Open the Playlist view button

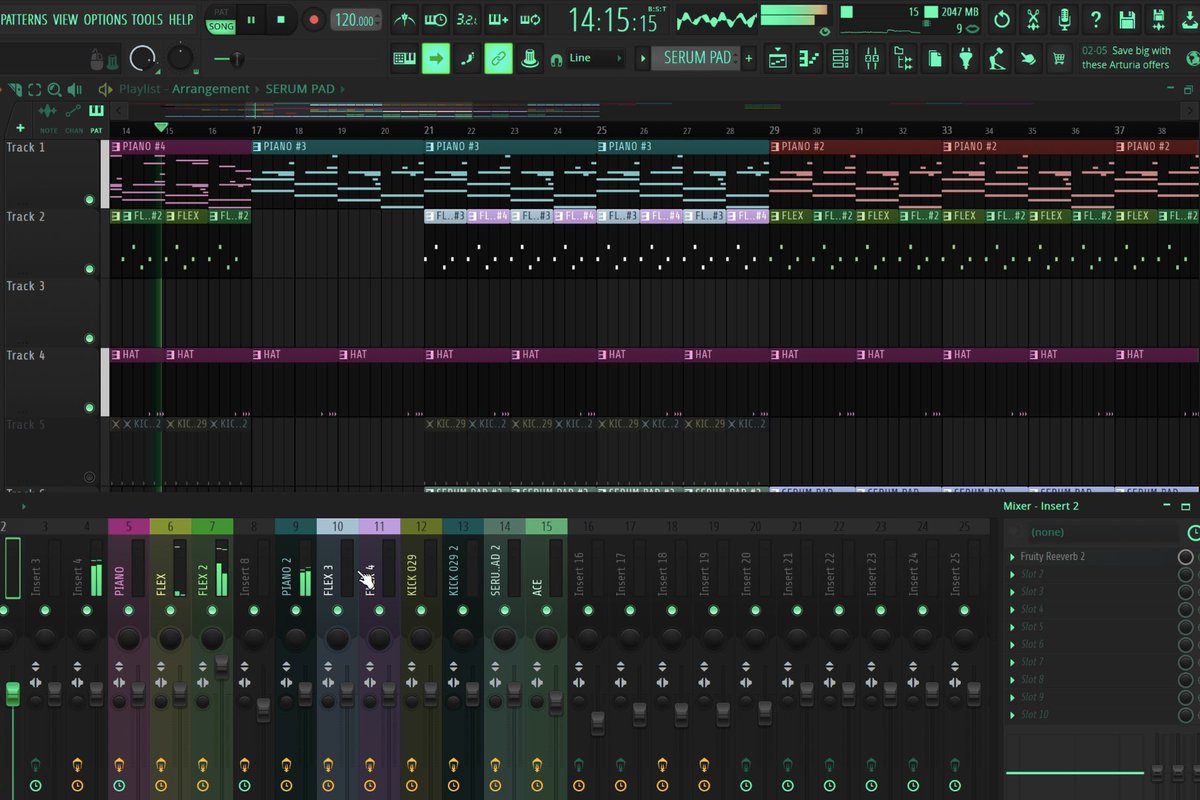tap(778, 59)
